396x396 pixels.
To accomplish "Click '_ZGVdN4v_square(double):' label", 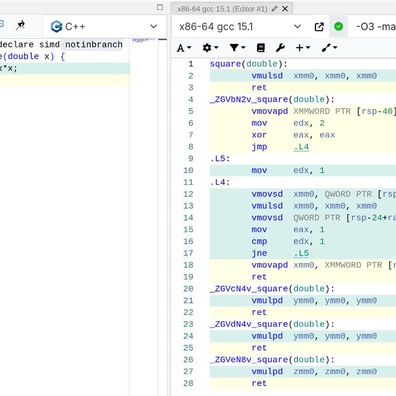I will pos(272,324).
